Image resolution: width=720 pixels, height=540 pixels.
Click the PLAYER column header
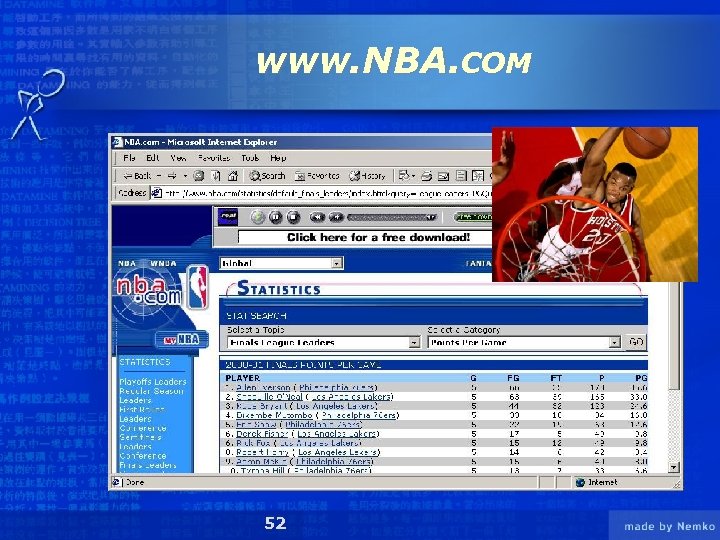coord(242,378)
